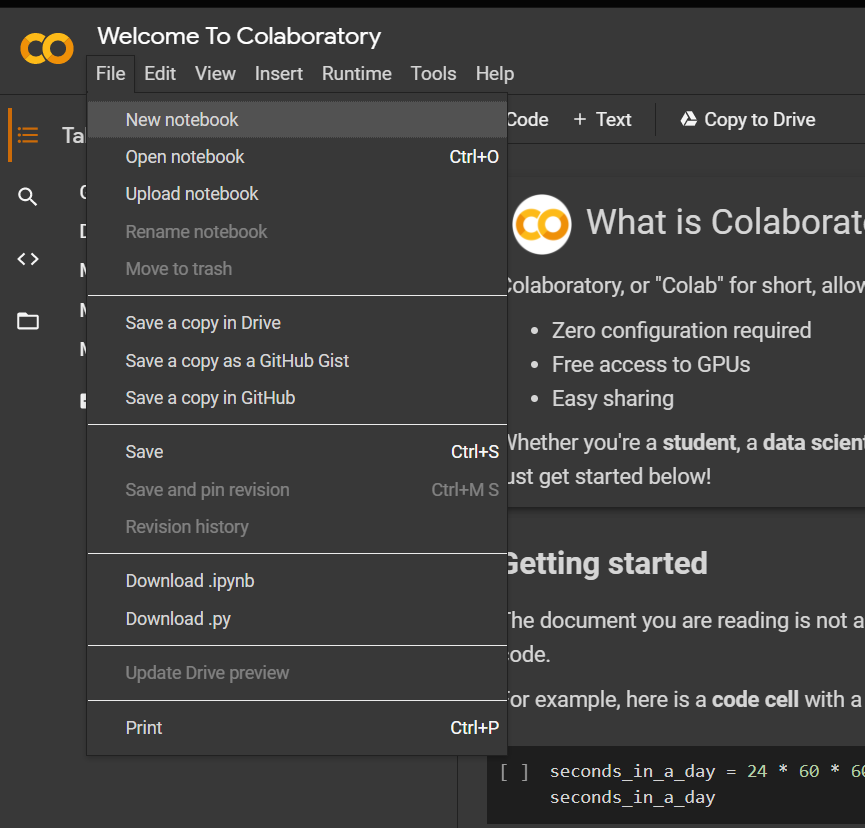Click the Free access to GPUs bullet
865x828 pixels.
pyautogui.click(x=651, y=365)
